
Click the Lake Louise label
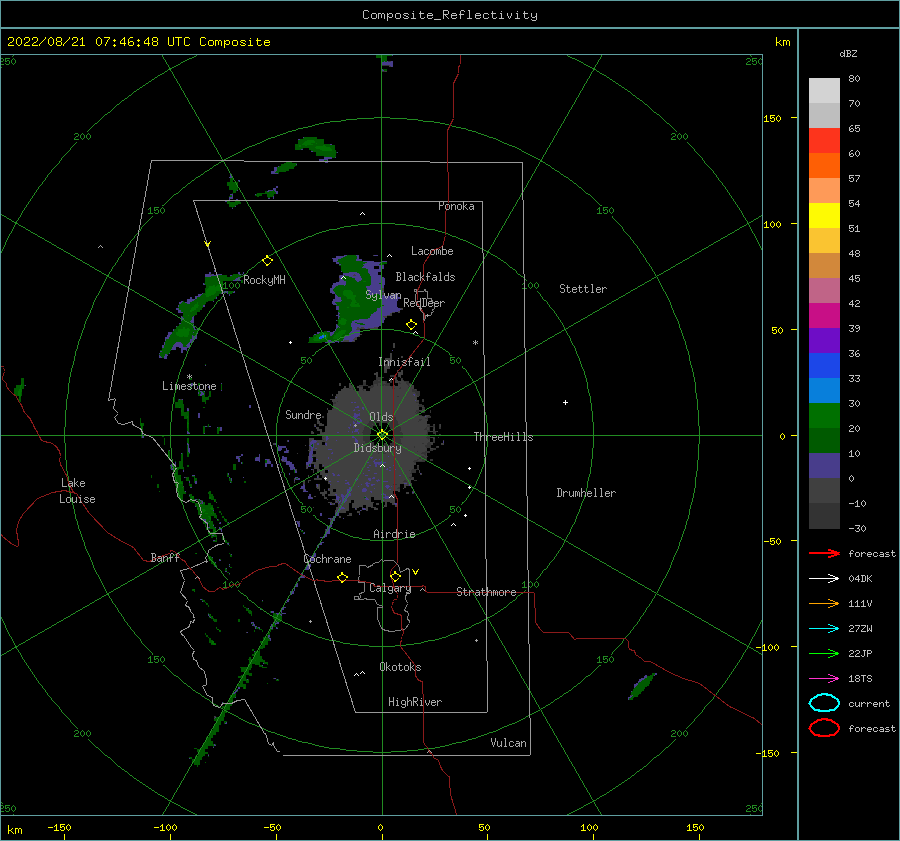pyautogui.click(x=77, y=491)
